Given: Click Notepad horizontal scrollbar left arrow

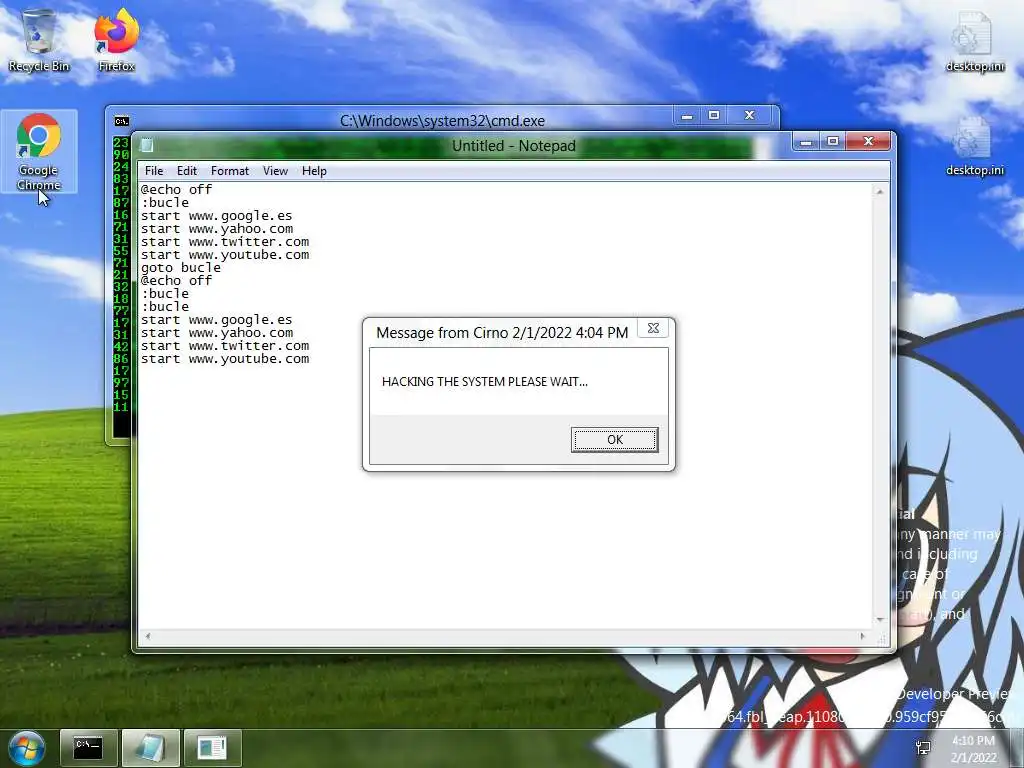Looking at the screenshot, I should point(148,636).
